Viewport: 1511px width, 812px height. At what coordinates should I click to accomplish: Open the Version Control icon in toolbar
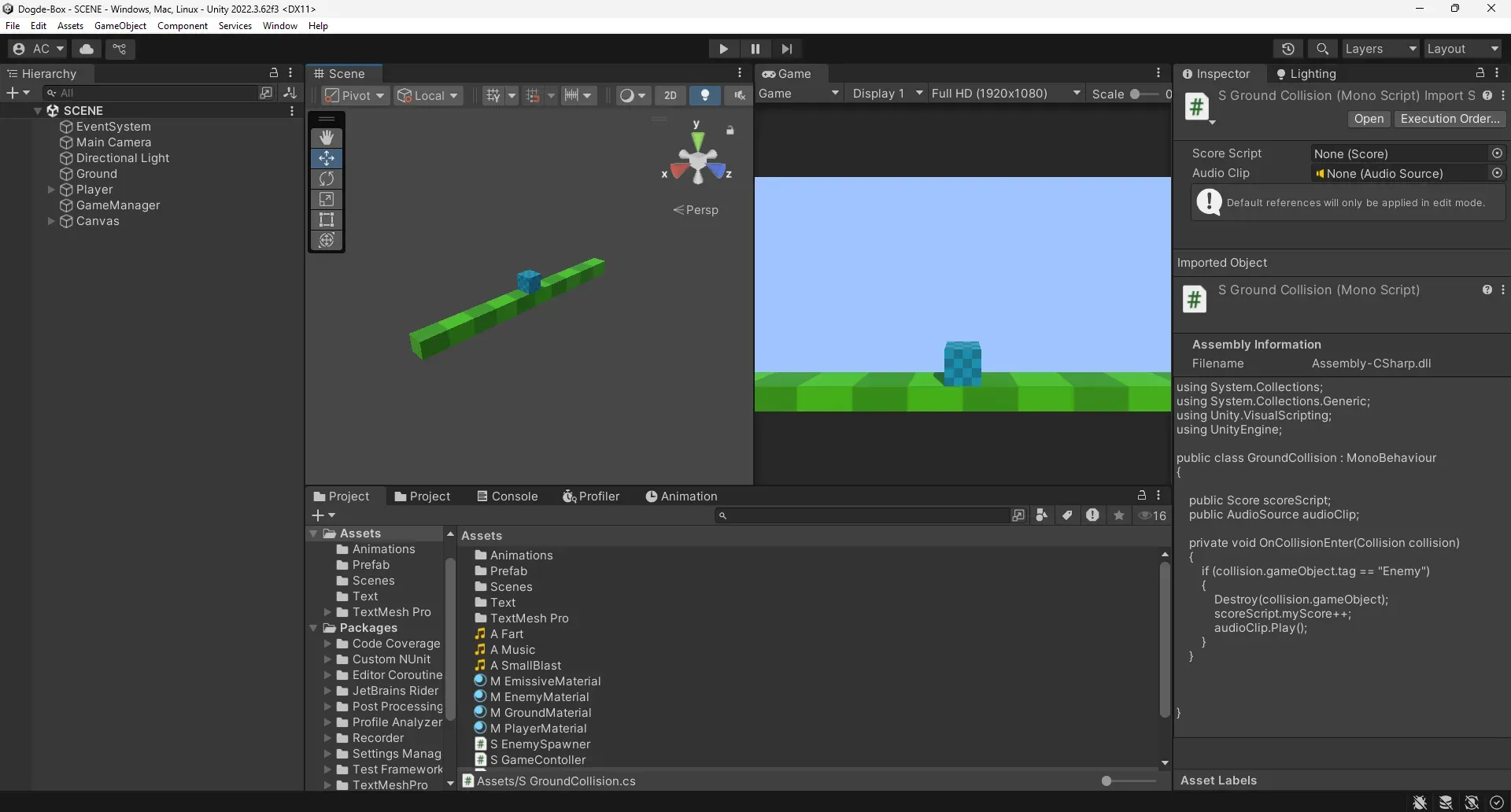(120, 49)
